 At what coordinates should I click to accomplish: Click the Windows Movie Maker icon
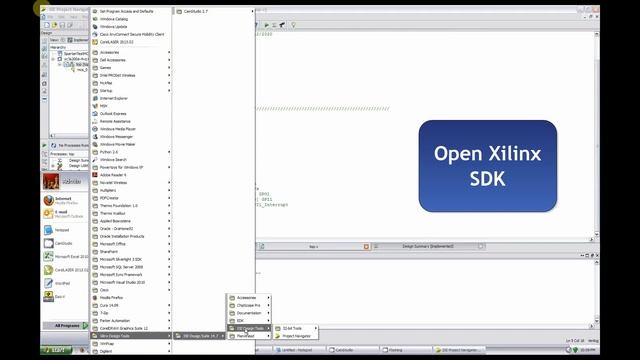pyautogui.click(x=95, y=144)
